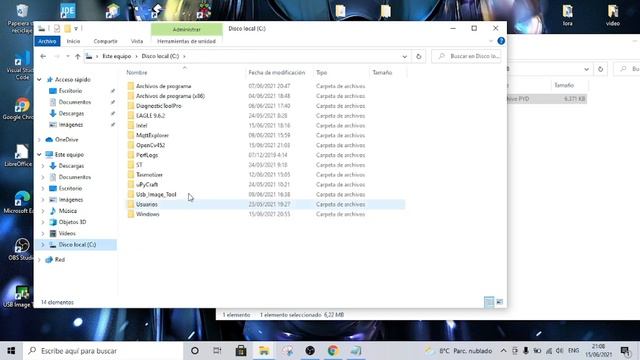Sort by Tipo column header
The width and height of the screenshot is (640, 360).
click(322, 73)
